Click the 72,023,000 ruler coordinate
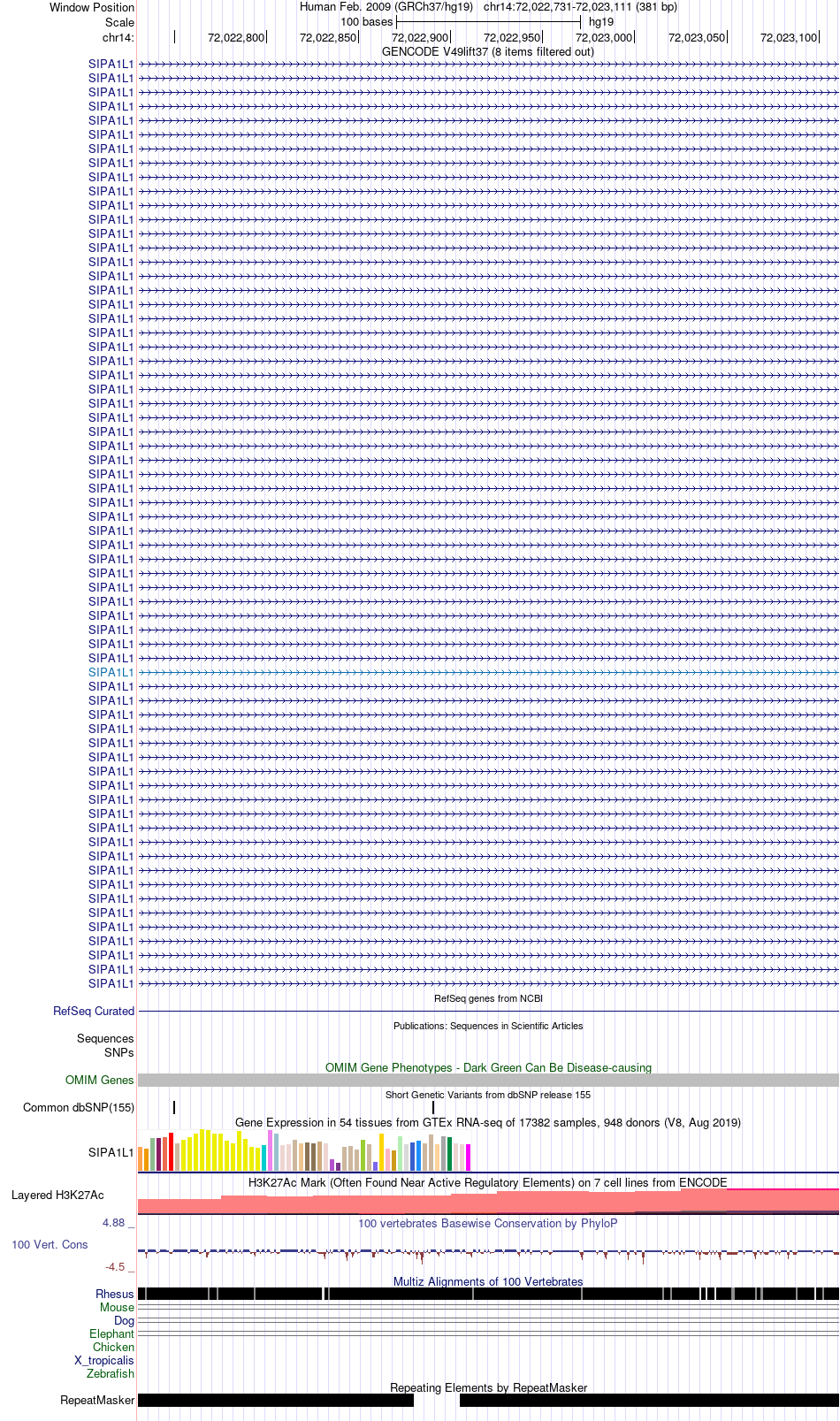 (604, 37)
